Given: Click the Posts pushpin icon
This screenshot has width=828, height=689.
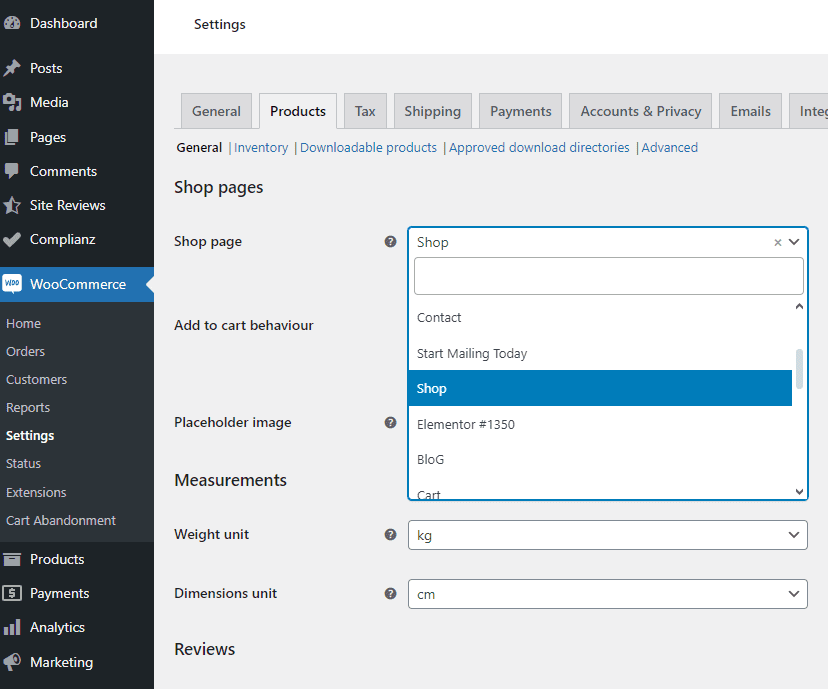Looking at the screenshot, I should pyautogui.click(x=12, y=68).
